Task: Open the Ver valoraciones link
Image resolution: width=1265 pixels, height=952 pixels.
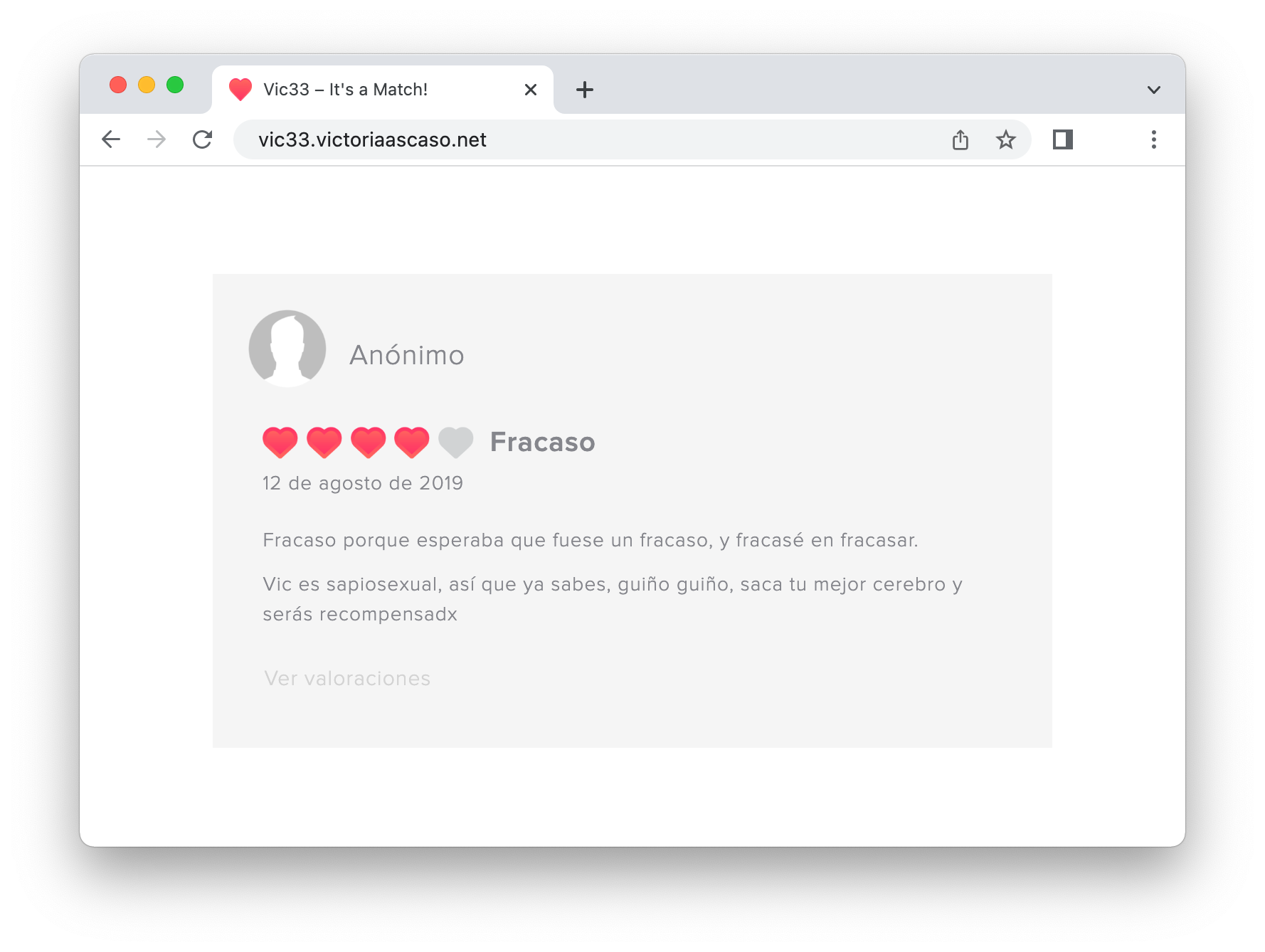Action: 347,678
